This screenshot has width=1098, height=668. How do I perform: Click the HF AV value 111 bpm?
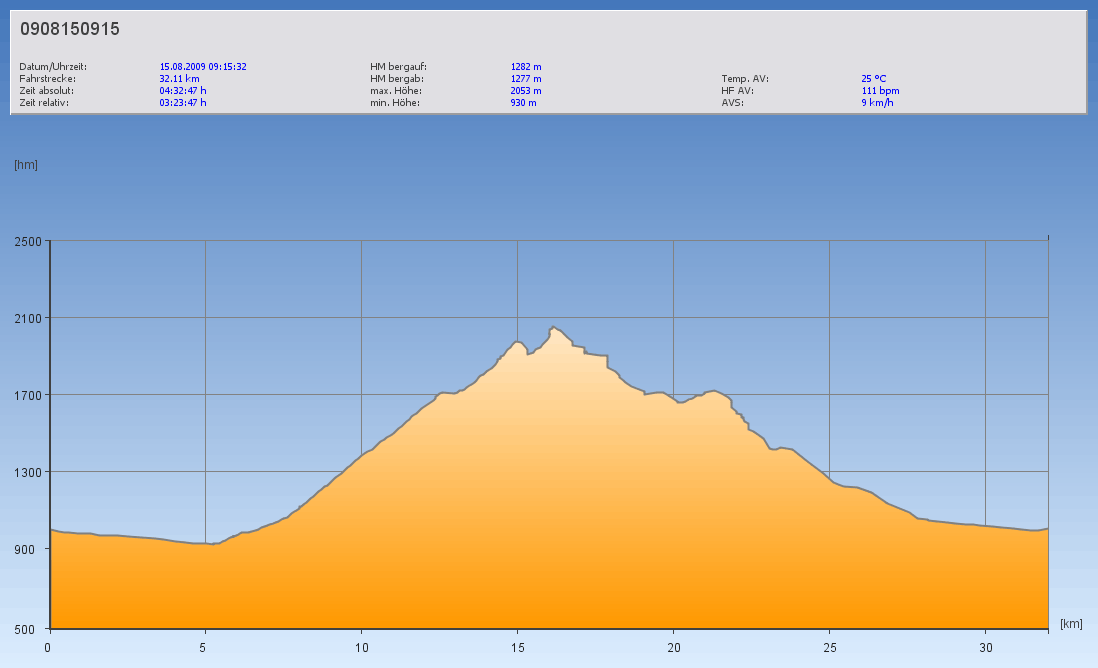(880, 90)
